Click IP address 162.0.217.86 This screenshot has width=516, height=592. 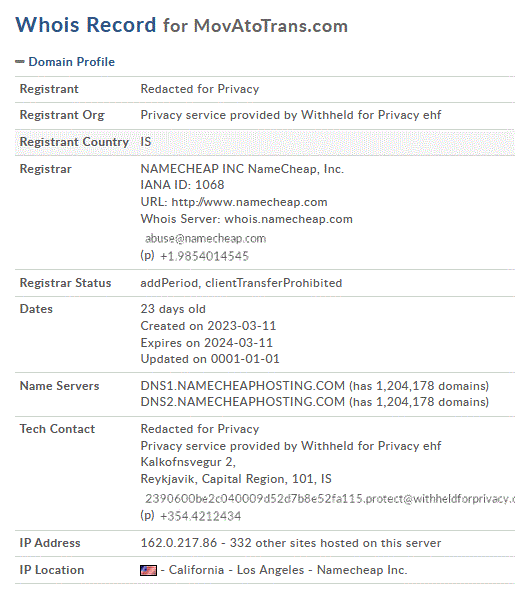pyautogui.click(x=179, y=543)
